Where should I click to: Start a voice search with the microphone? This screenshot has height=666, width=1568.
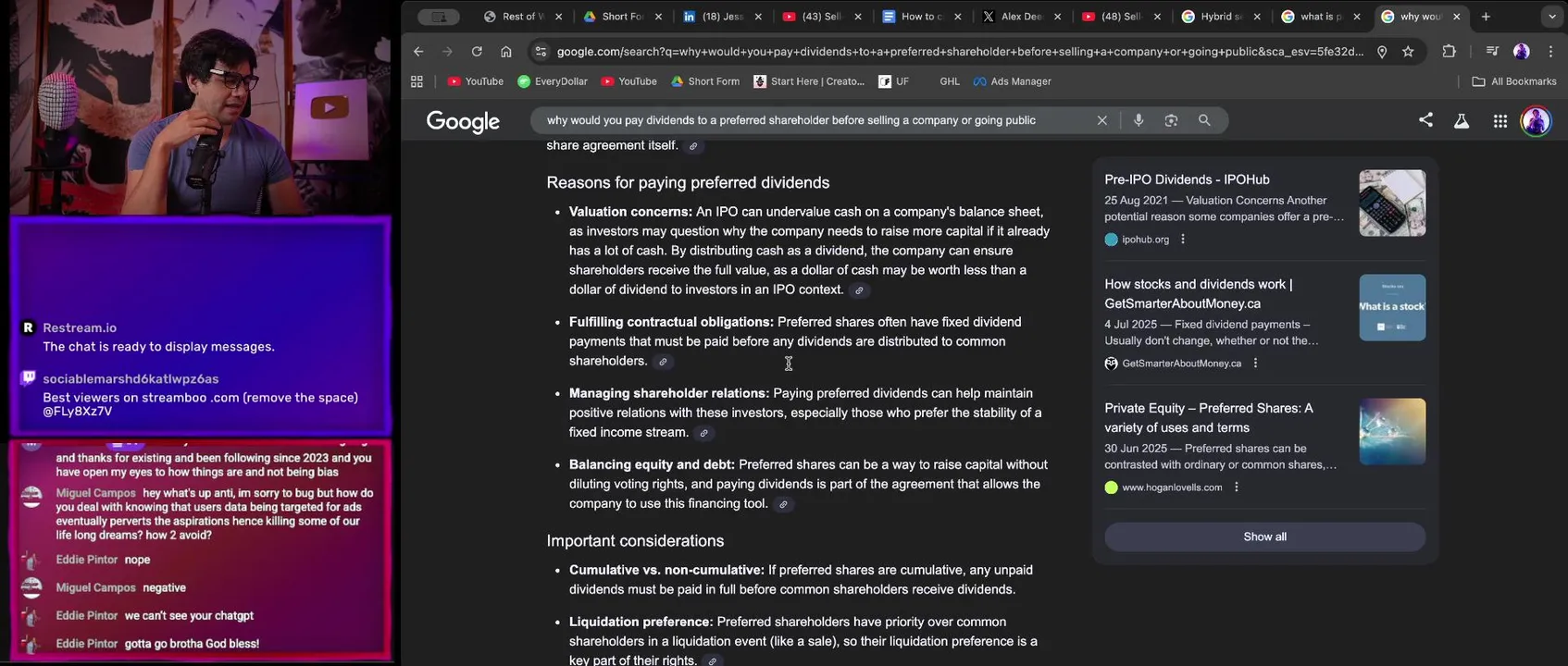(x=1139, y=120)
